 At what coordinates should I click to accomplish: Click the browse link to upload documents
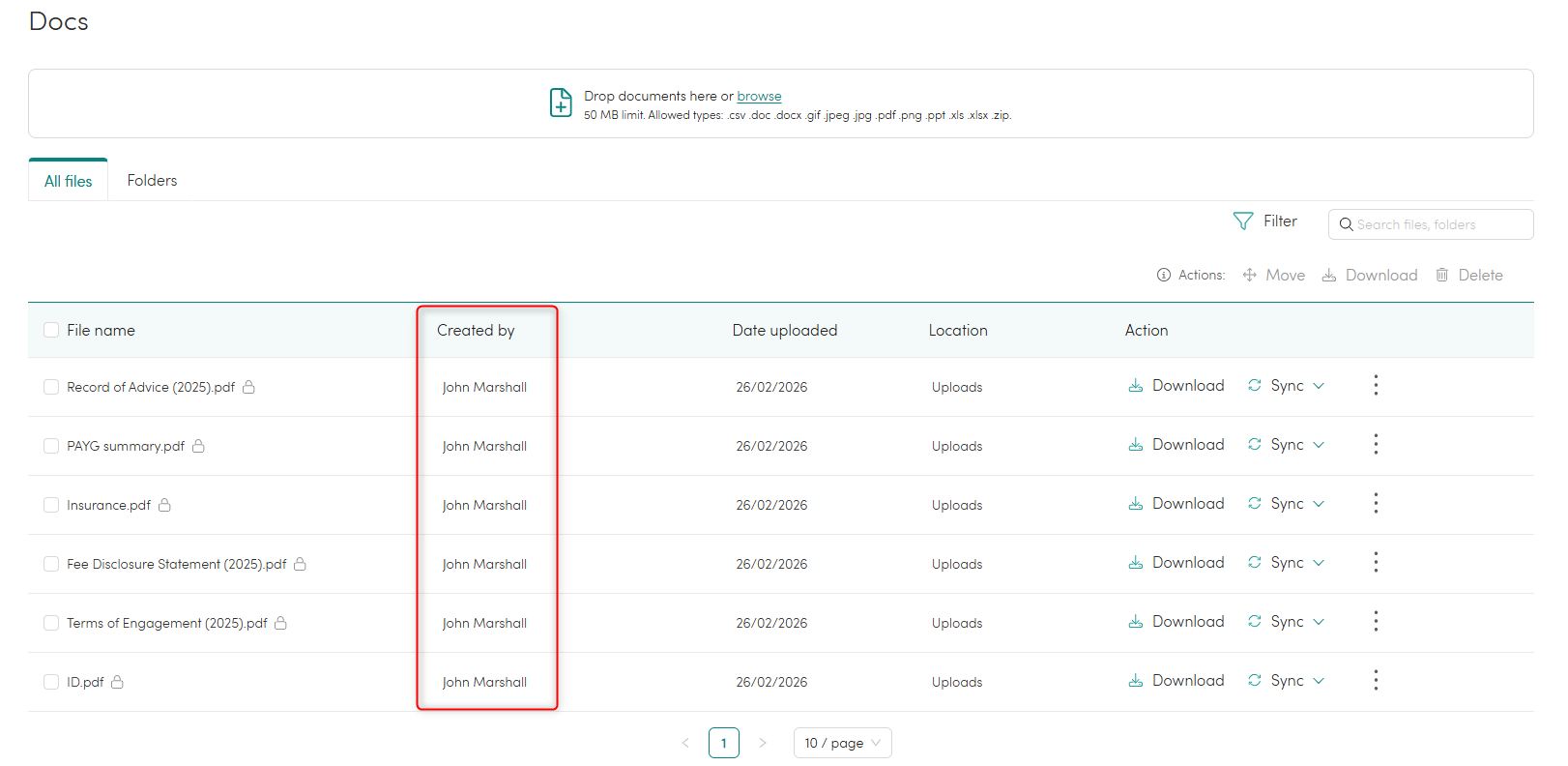pyautogui.click(x=759, y=97)
